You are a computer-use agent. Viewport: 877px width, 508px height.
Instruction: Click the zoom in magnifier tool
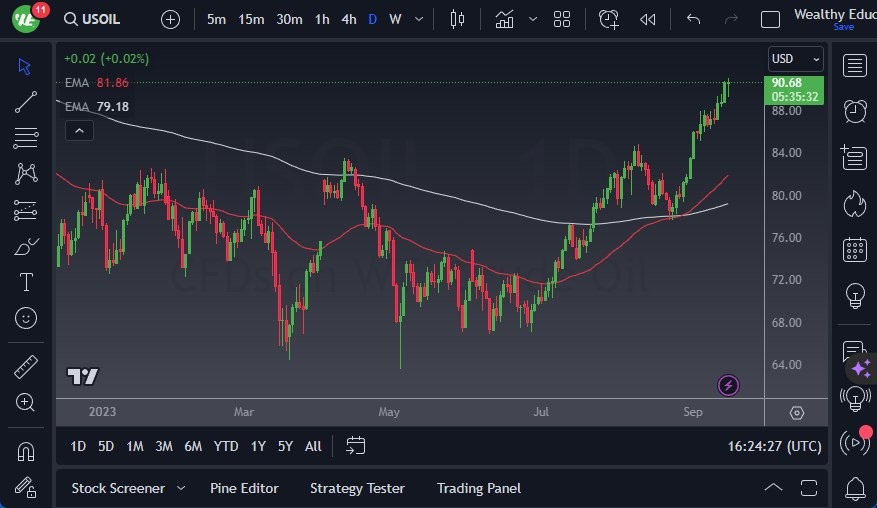click(x=26, y=402)
